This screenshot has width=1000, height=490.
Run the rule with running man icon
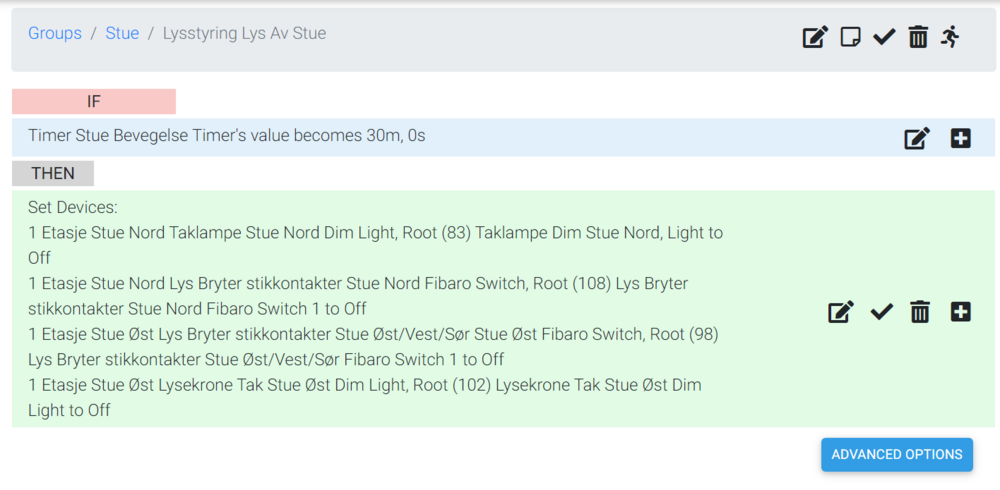coord(950,38)
